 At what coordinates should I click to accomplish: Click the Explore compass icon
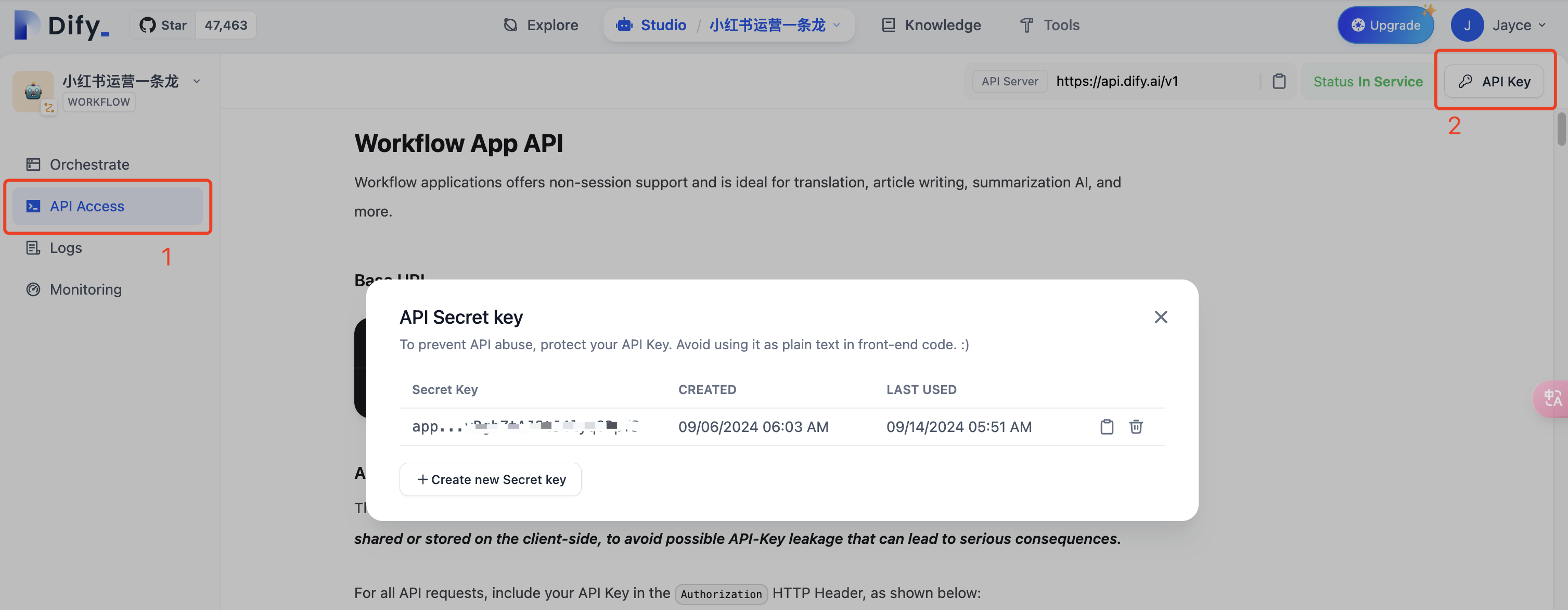[x=510, y=25]
